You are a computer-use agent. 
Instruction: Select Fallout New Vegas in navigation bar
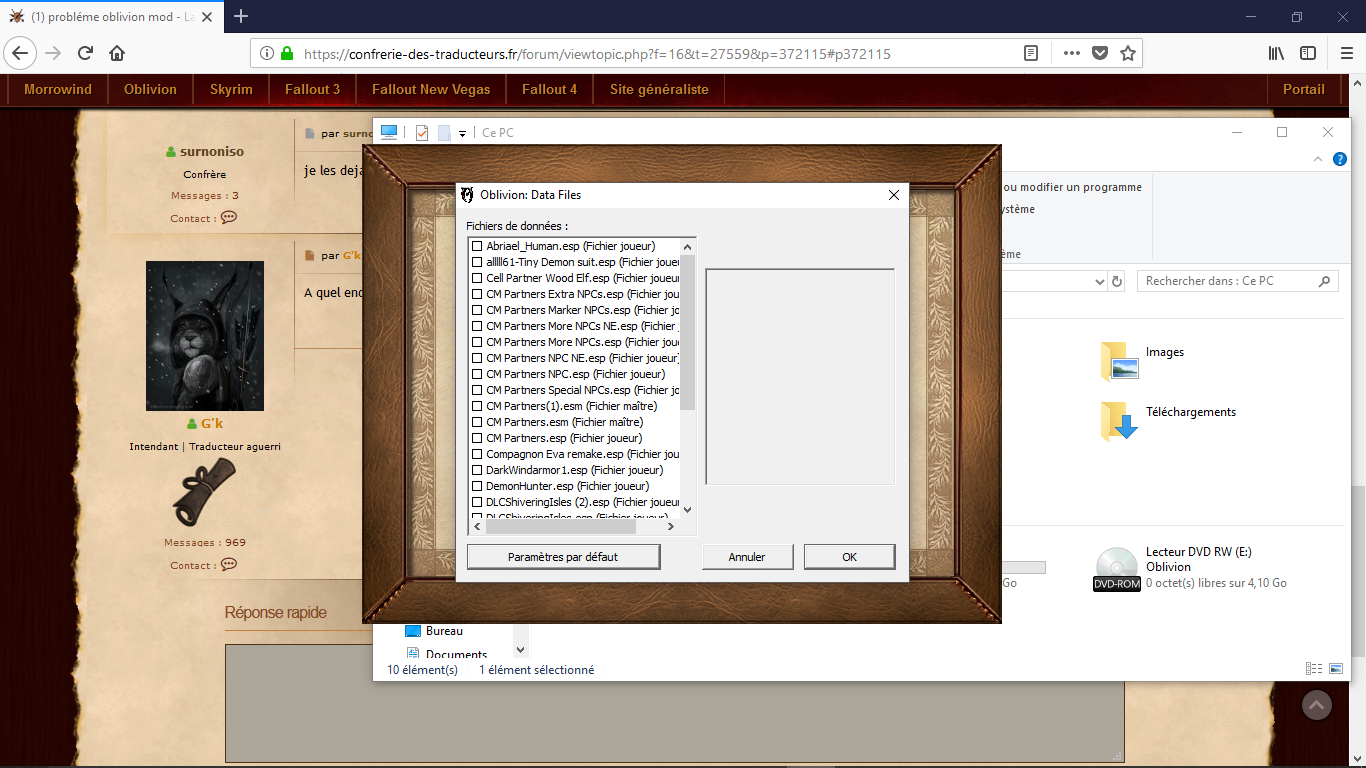(431, 89)
